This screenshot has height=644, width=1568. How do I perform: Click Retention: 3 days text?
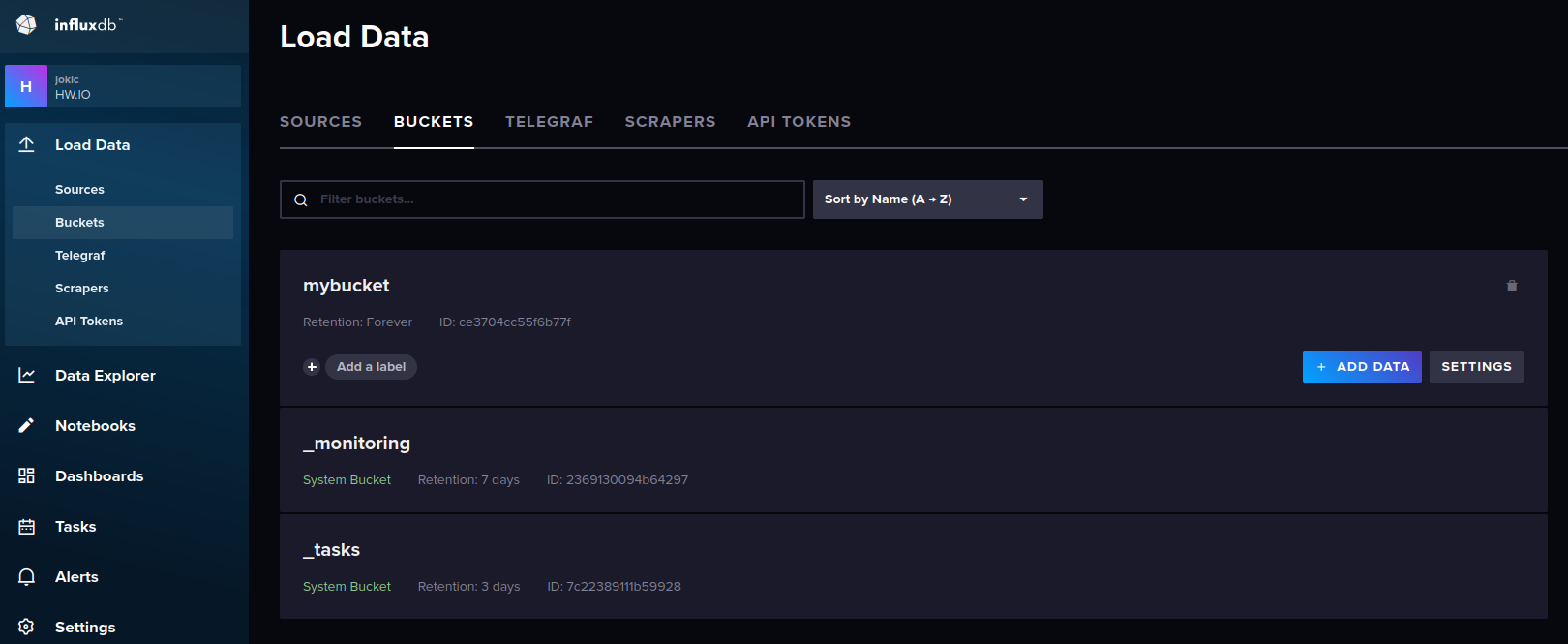[468, 587]
